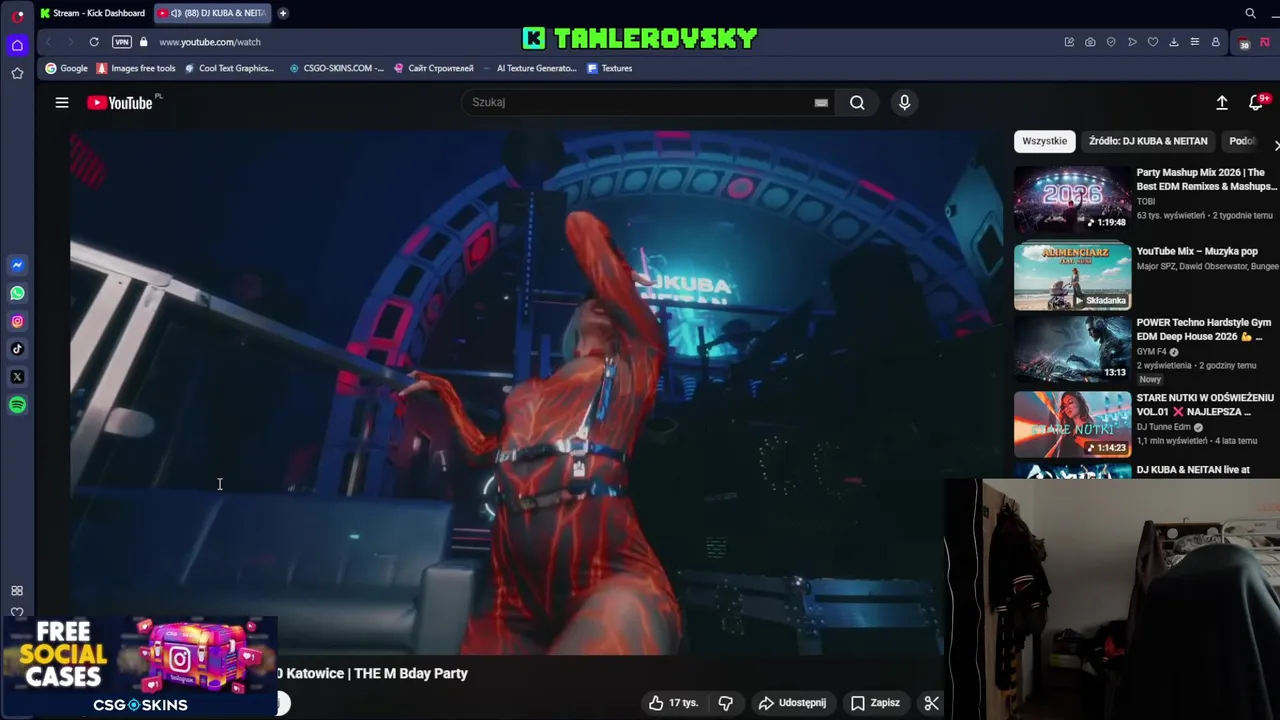
Task: Open YouTube Mix – Muzyka pop thumbnail
Action: (1072, 276)
